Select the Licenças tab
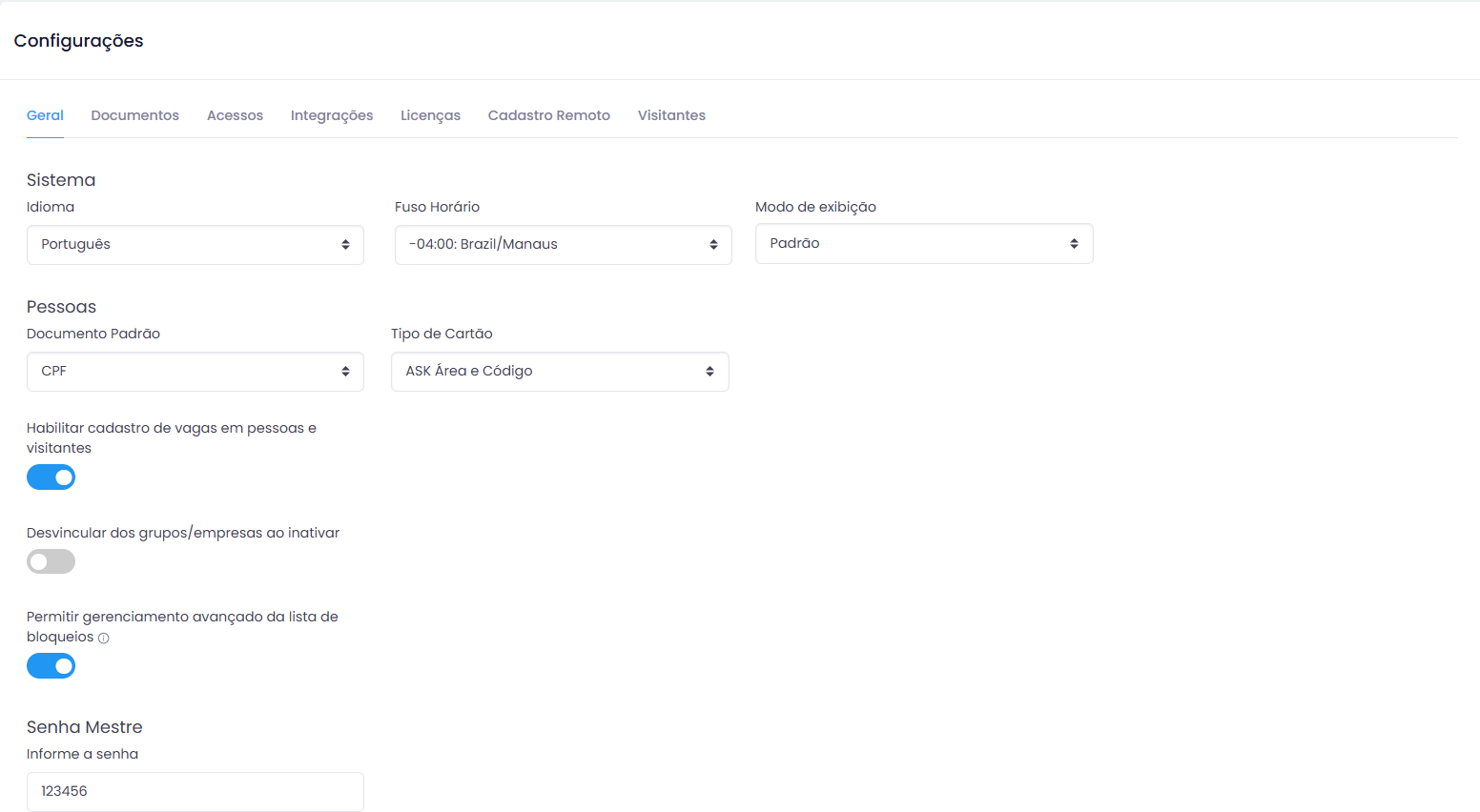This screenshot has height=812, width=1480. [430, 115]
